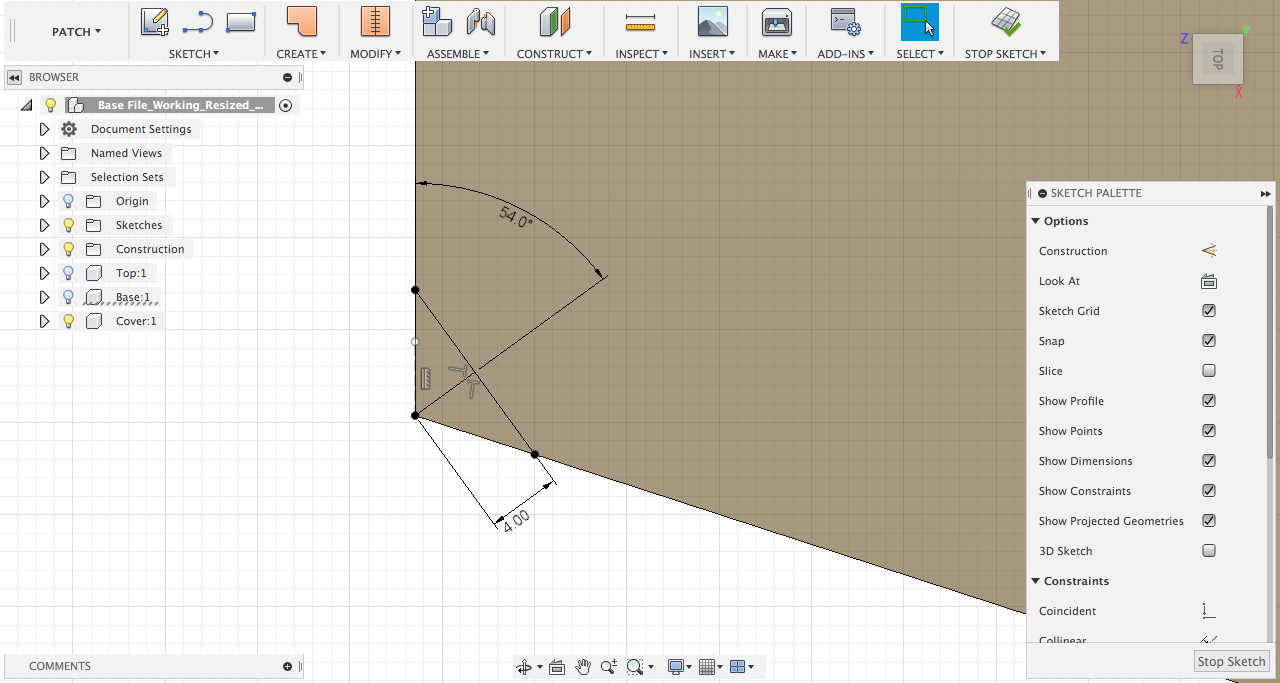Click the Coincident constraint icon
The width and height of the screenshot is (1280, 683).
tap(1208, 611)
